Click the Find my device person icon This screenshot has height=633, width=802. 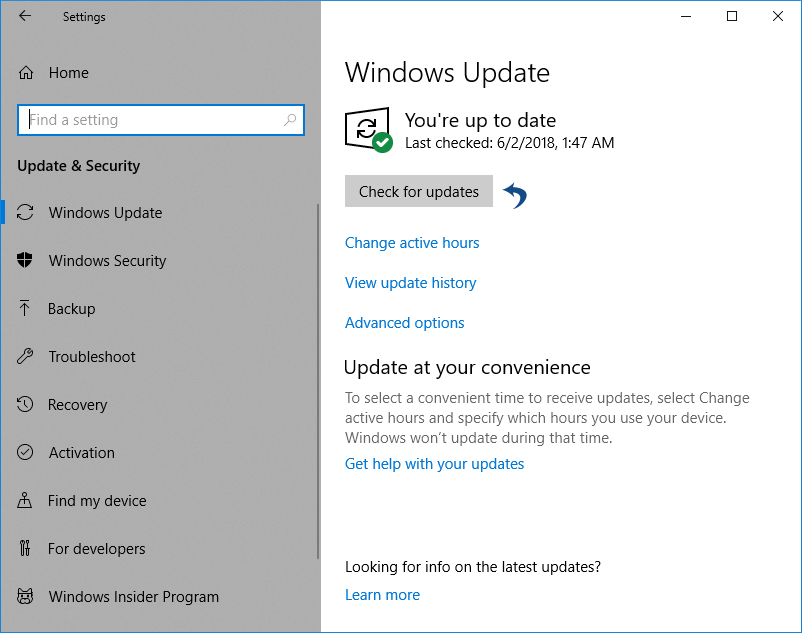(24, 500)
